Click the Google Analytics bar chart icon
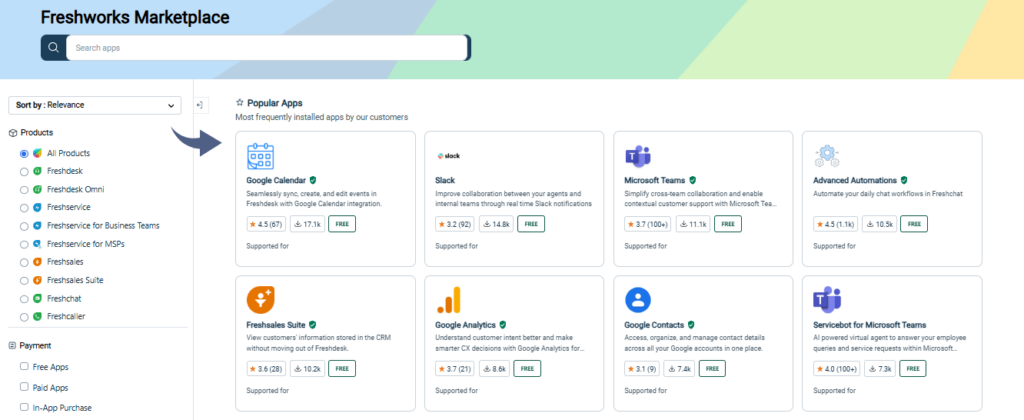The image size is (1024, 420). 449,300
